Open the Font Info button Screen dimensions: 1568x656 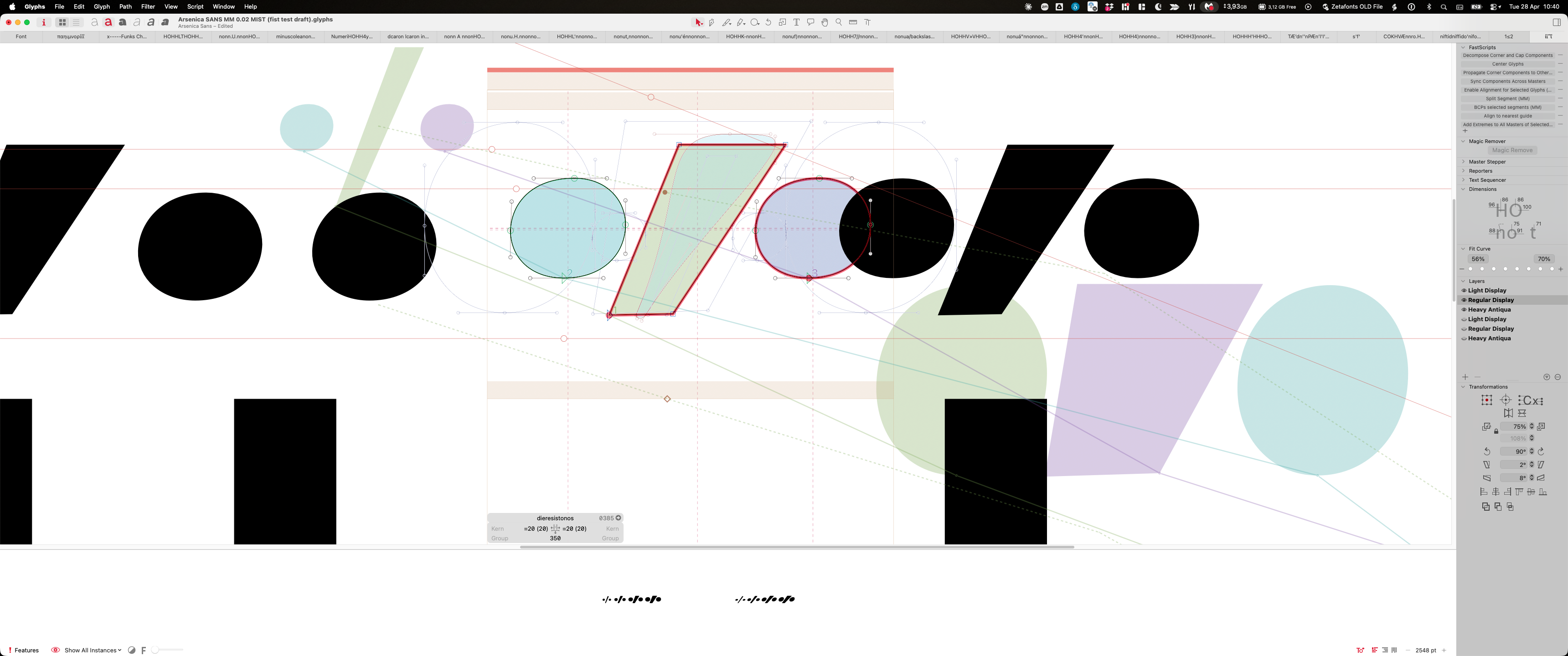tap(43, 22)
